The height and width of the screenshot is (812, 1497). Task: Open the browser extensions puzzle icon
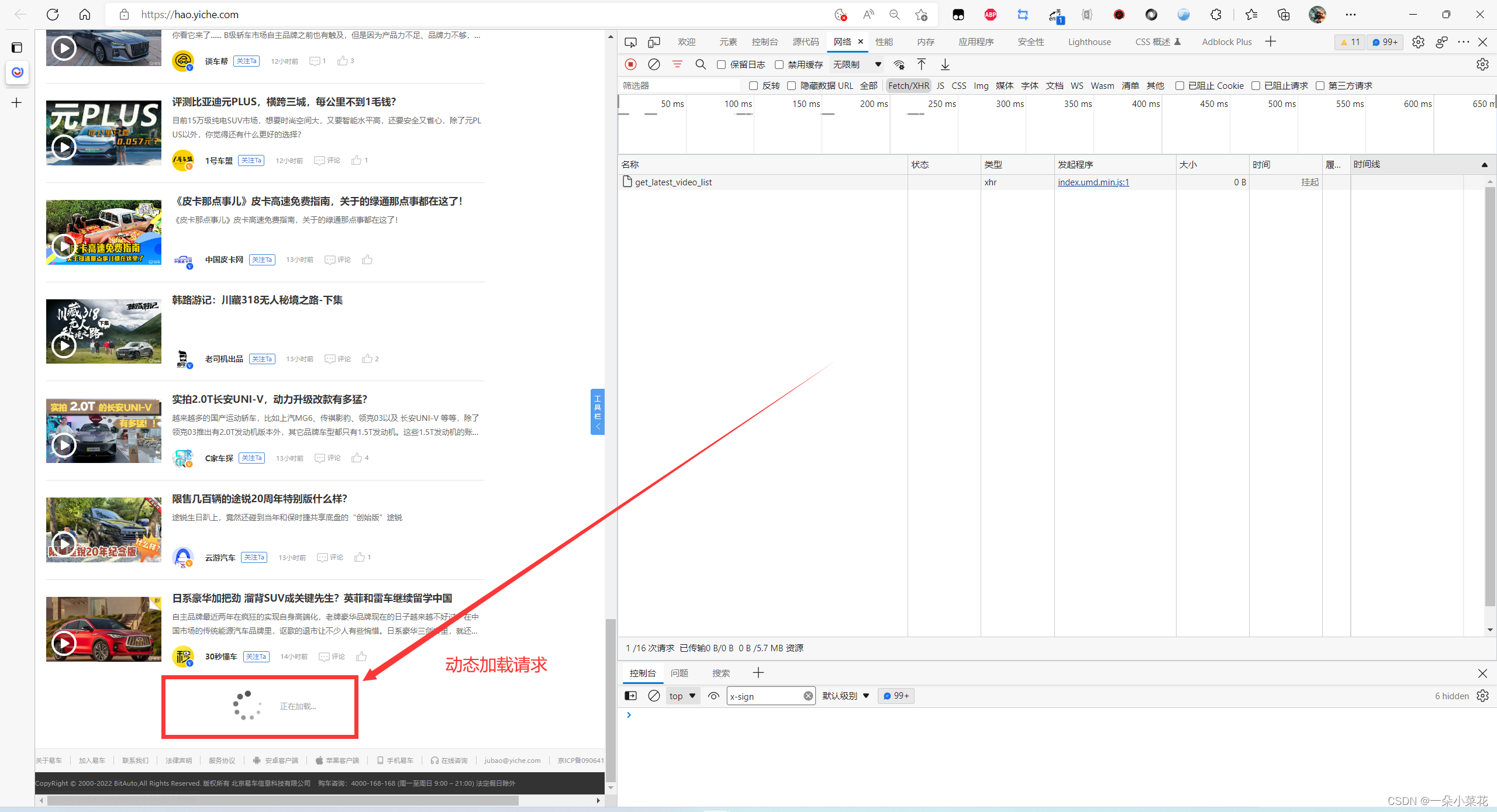[1216, 15]
